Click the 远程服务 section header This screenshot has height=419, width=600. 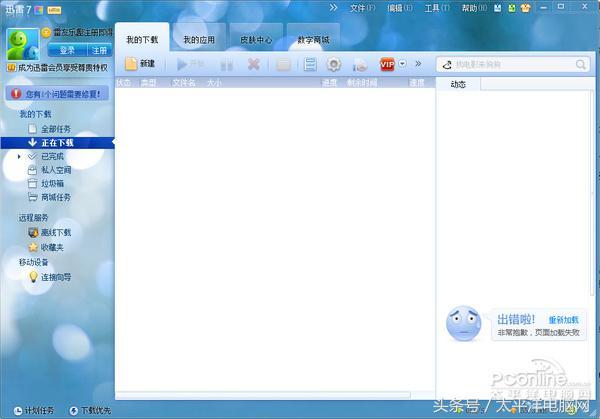[34, 218]
